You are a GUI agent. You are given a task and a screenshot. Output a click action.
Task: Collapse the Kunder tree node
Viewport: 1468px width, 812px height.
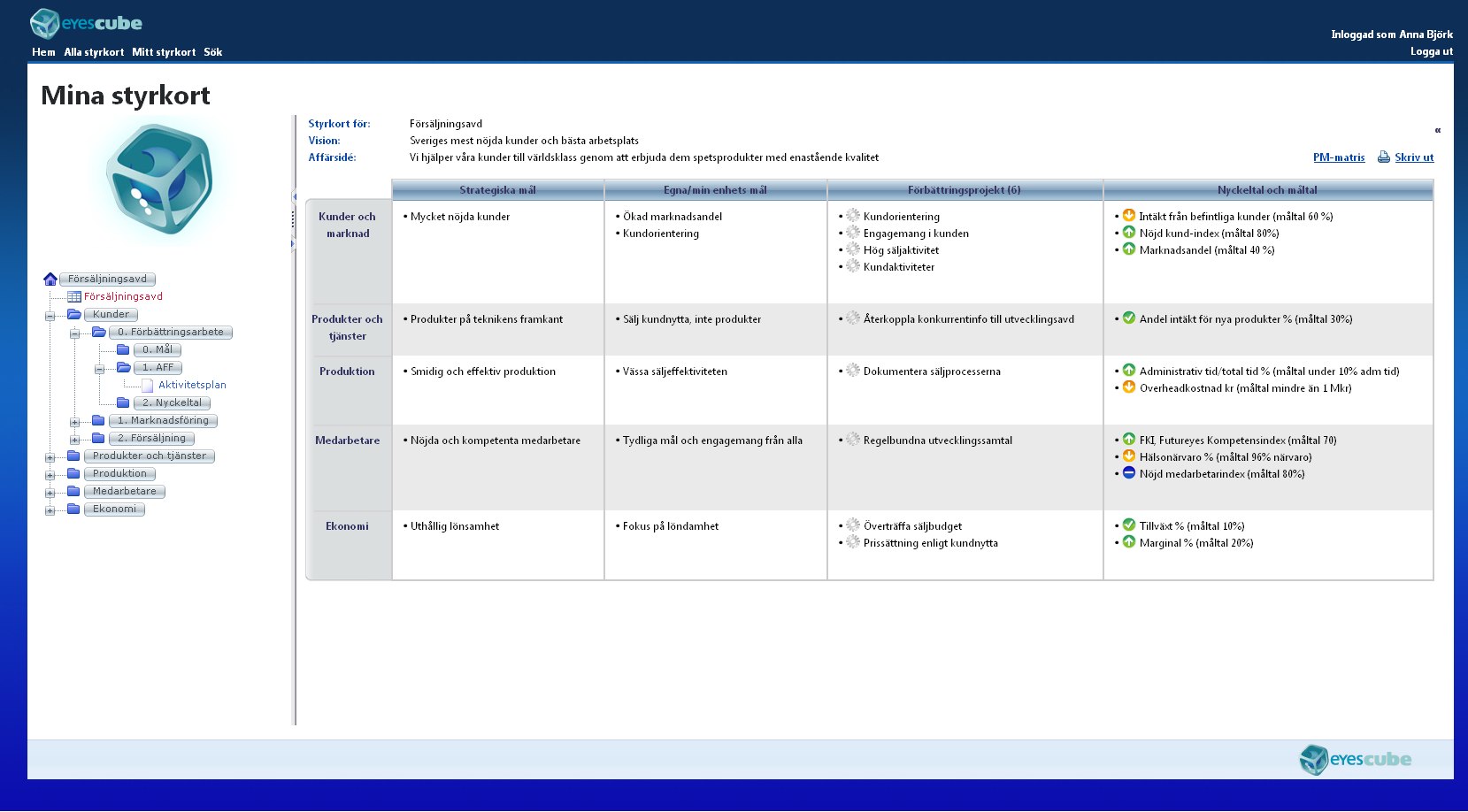pyautogui.click(x=50, y=316)
